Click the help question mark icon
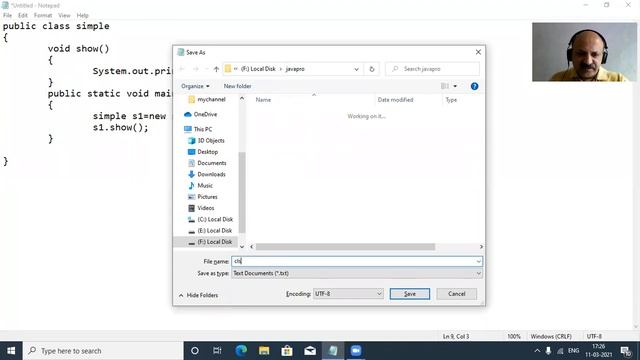 pos(474,86)
